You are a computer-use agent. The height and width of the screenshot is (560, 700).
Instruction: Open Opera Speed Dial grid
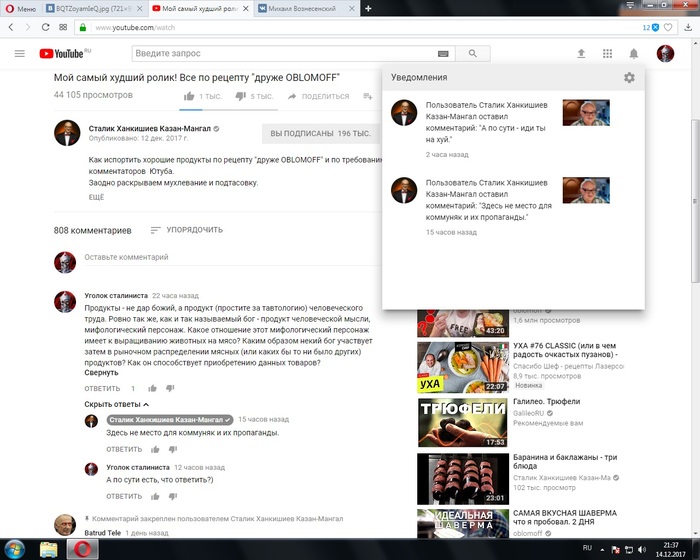(x=63, y=27)
